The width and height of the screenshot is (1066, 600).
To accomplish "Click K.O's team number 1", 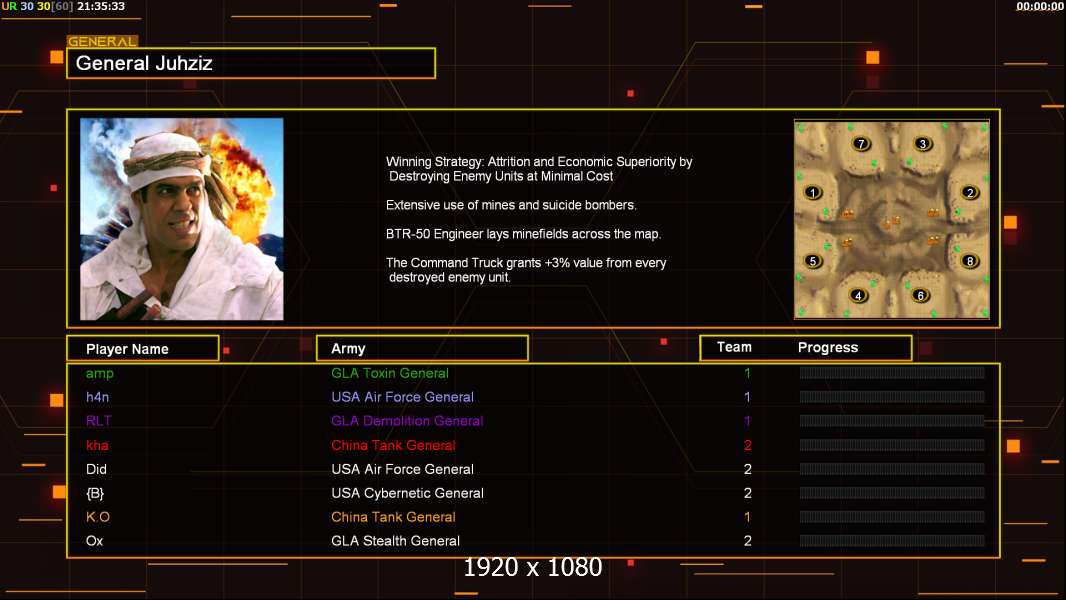I will (x=747, y=517).
